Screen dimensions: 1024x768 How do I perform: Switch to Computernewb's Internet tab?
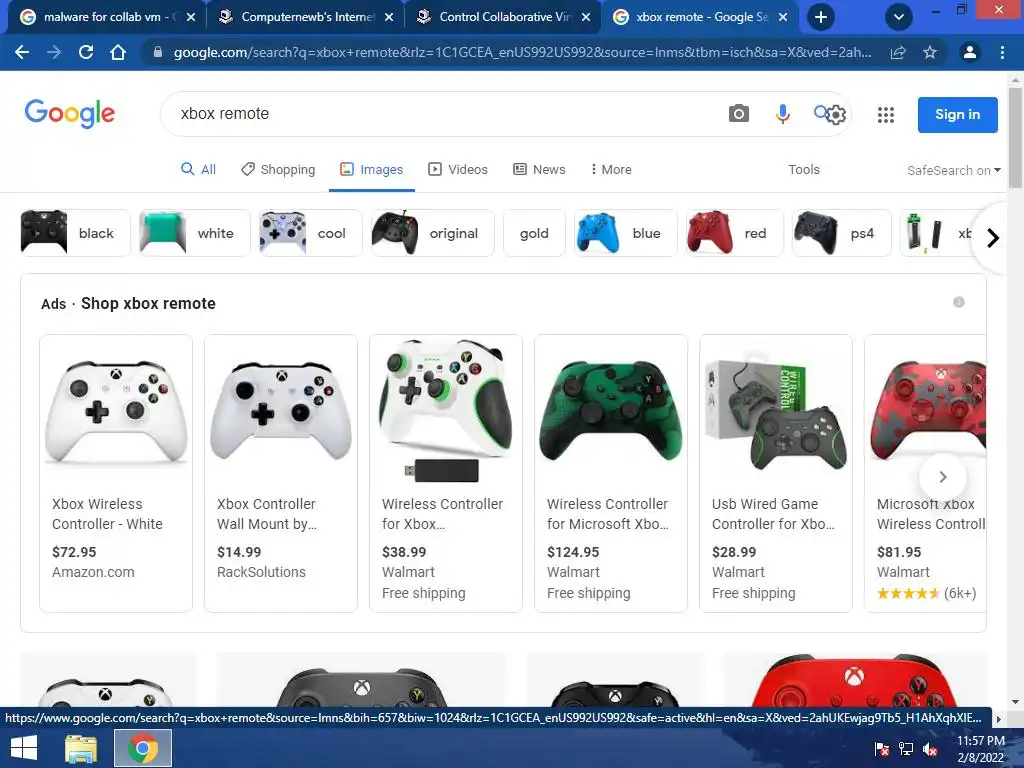(307, 17)
